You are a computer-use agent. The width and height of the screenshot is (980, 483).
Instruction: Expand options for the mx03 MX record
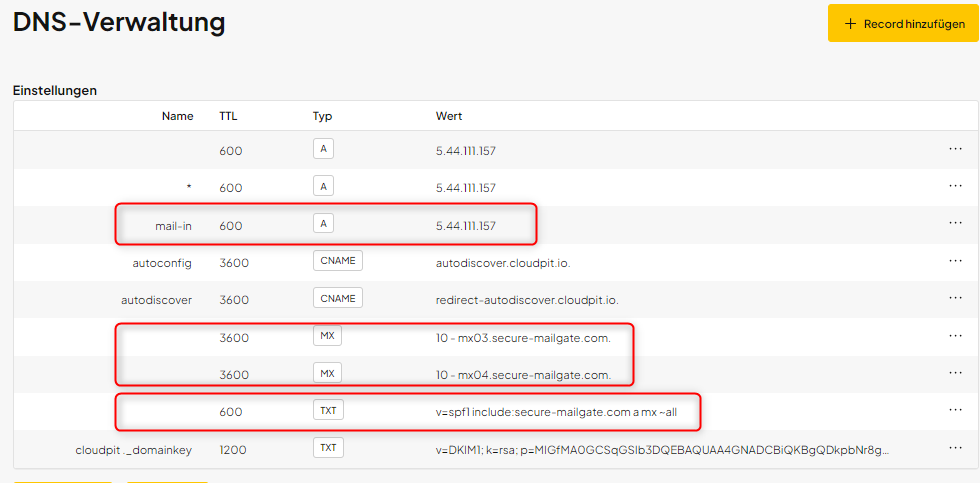(x=955, y=336)
